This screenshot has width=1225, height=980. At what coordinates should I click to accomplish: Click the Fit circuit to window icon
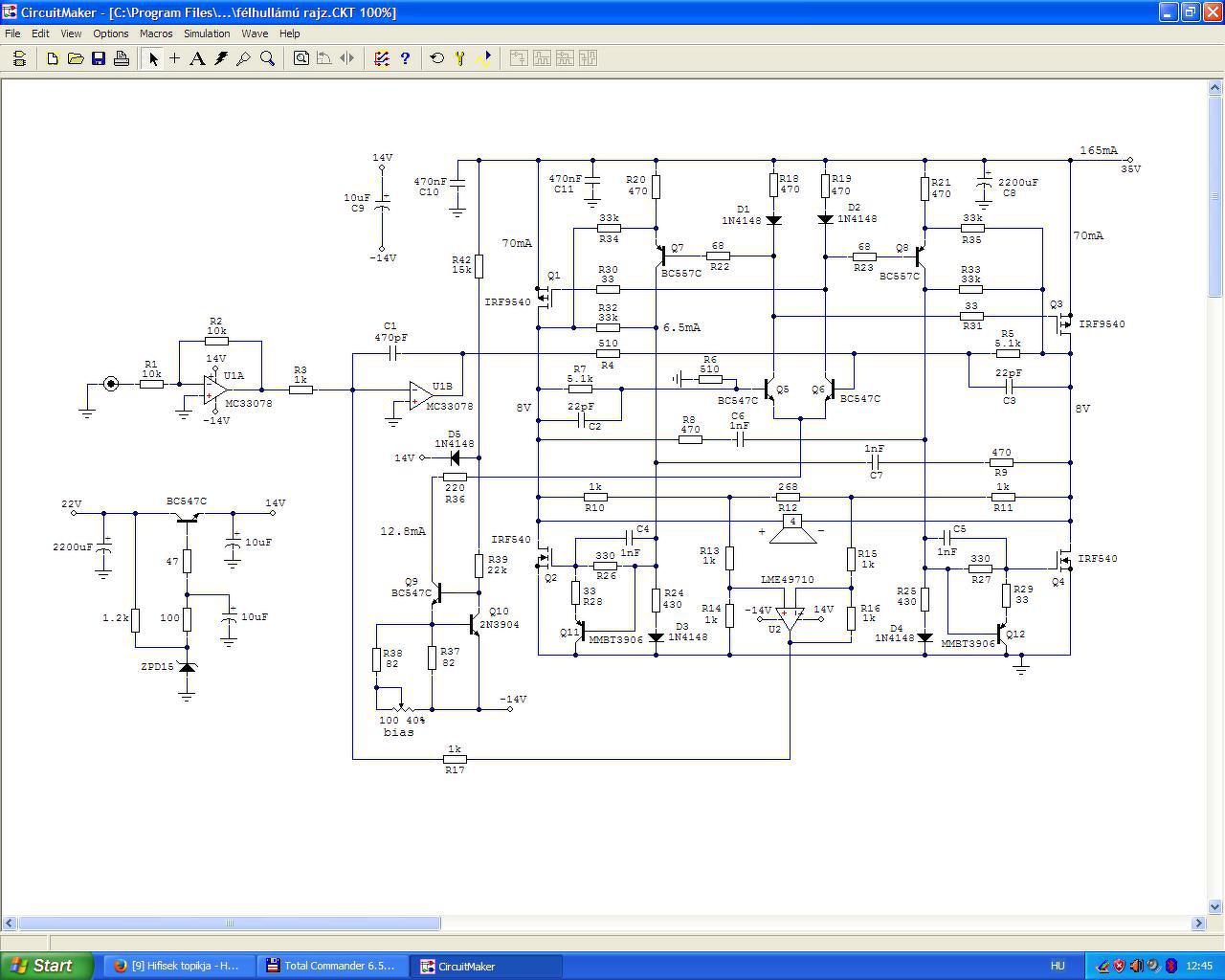click(x=301, y=58)
